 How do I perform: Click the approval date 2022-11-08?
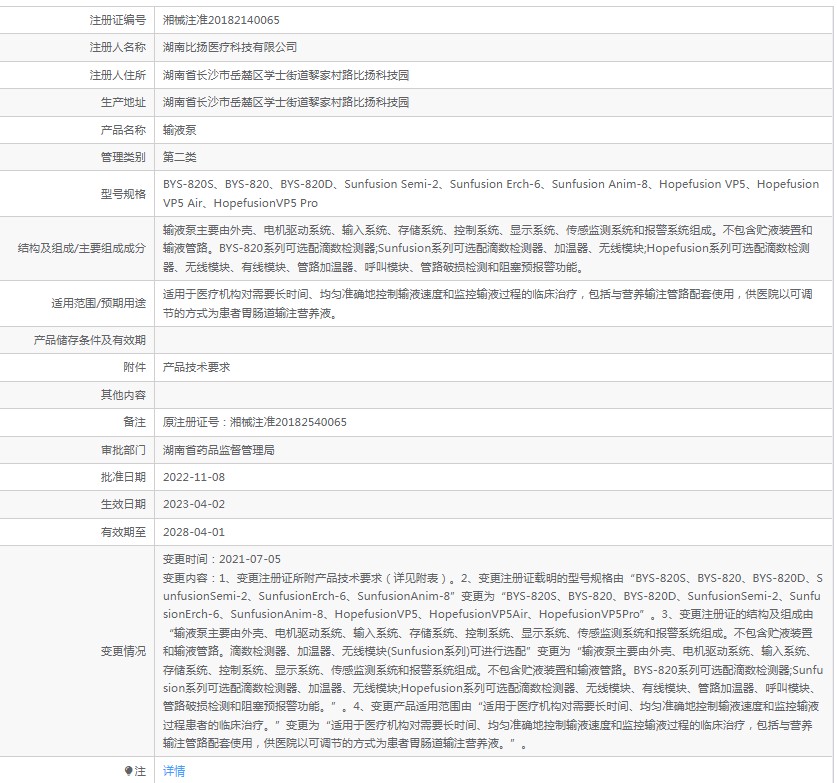[x=194, y=477]
